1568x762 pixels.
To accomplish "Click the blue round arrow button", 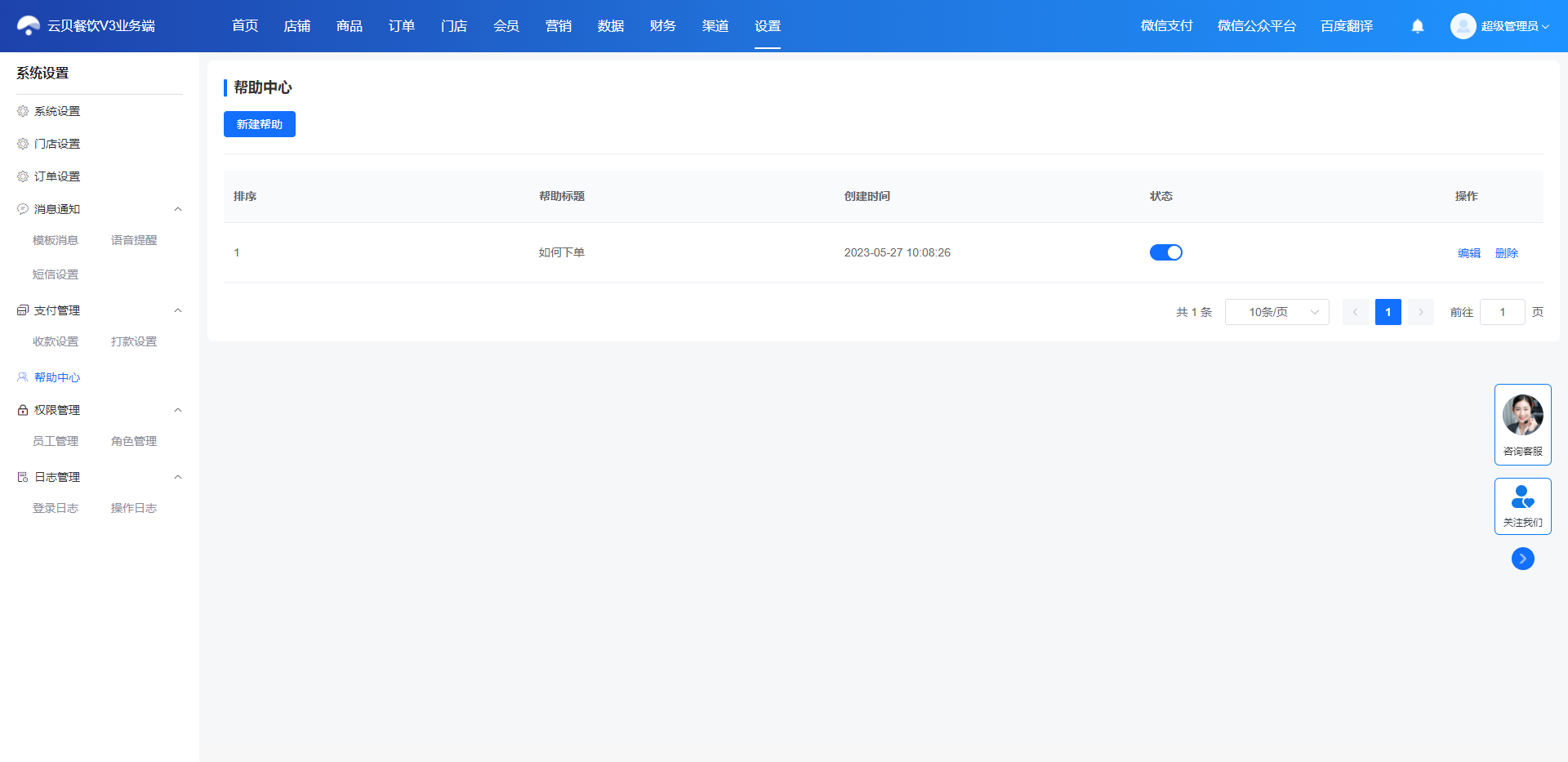I will point(1523,559).
